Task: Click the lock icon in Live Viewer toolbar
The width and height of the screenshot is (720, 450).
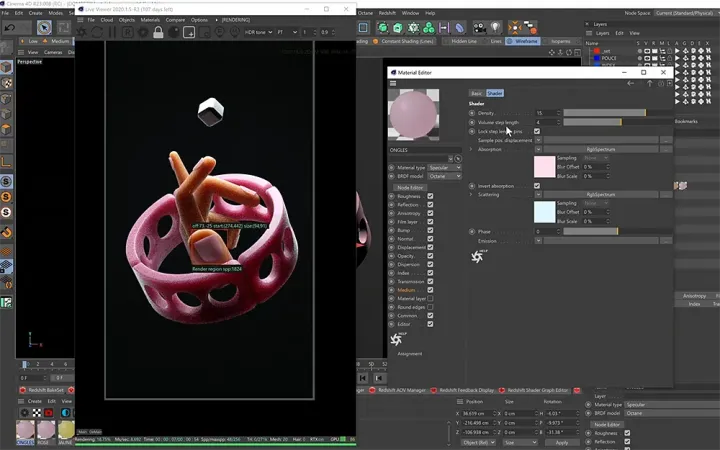Action: click(x=158, y=32)
